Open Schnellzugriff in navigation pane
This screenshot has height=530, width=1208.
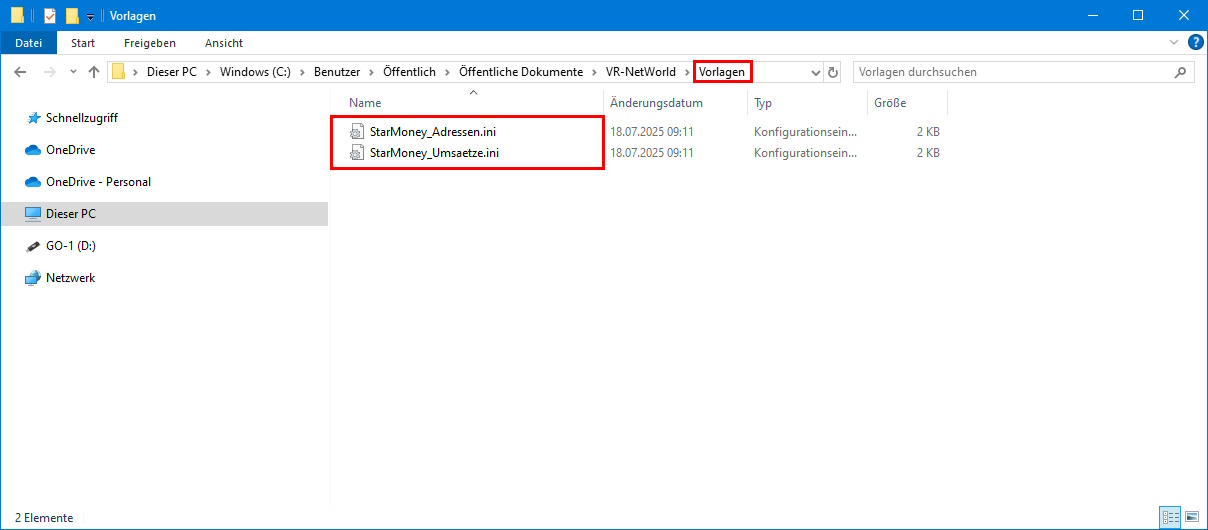[x=82, y=118]
